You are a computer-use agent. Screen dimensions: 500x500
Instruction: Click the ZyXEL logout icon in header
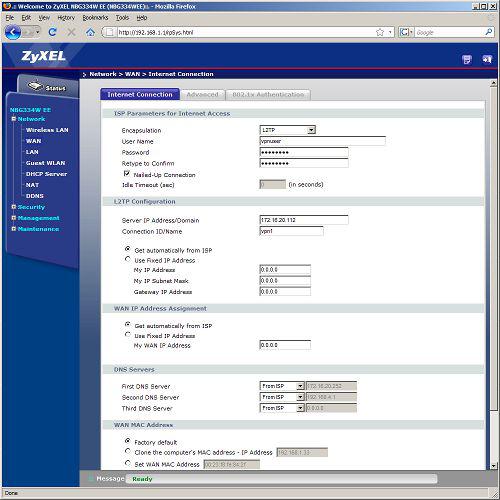click(487, 59)
